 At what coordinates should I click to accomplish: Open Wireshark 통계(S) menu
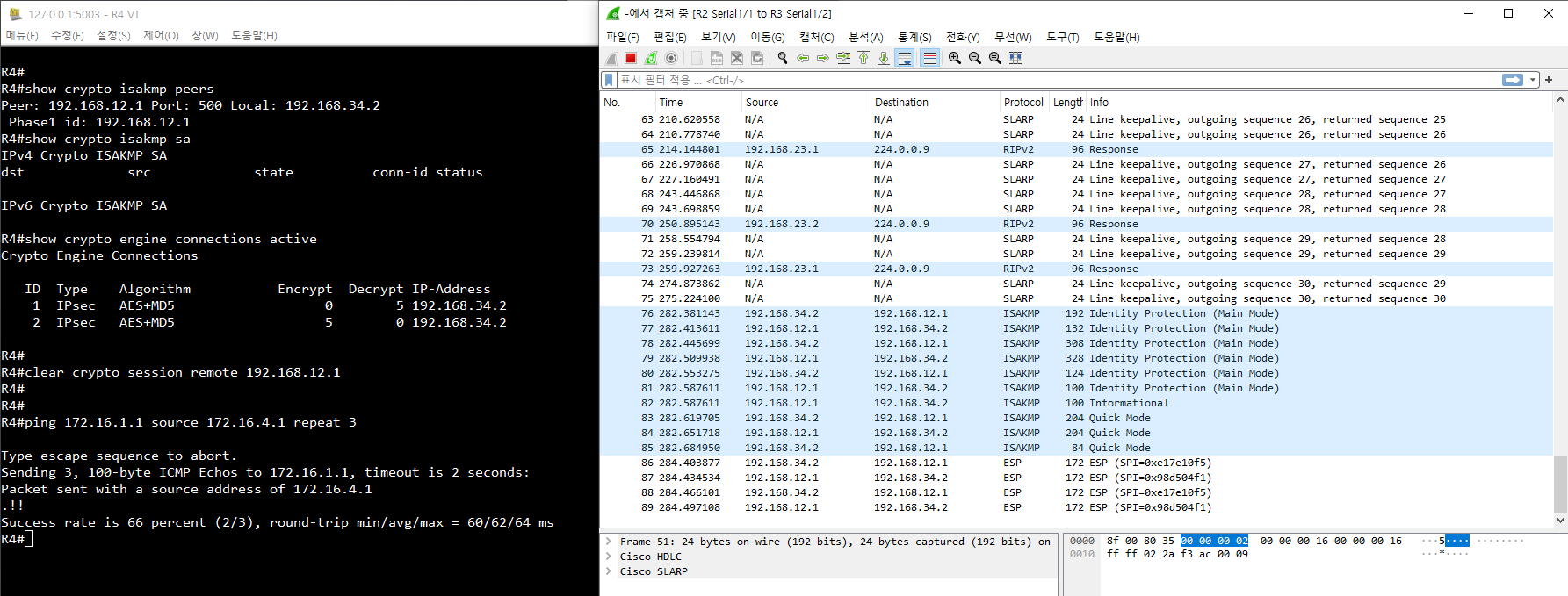point(914,37)
